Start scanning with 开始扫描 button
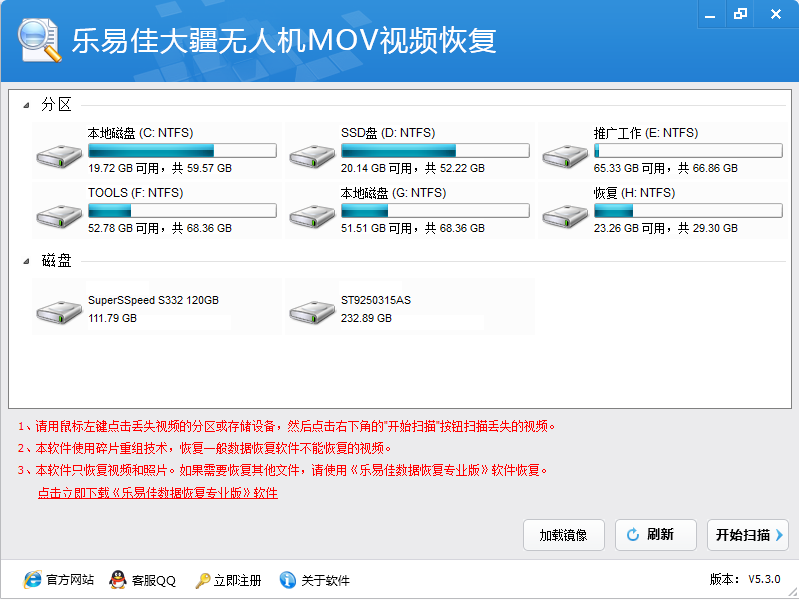This screenshot has width=799, height=600. pyautogui.click(x=748, y=535)
